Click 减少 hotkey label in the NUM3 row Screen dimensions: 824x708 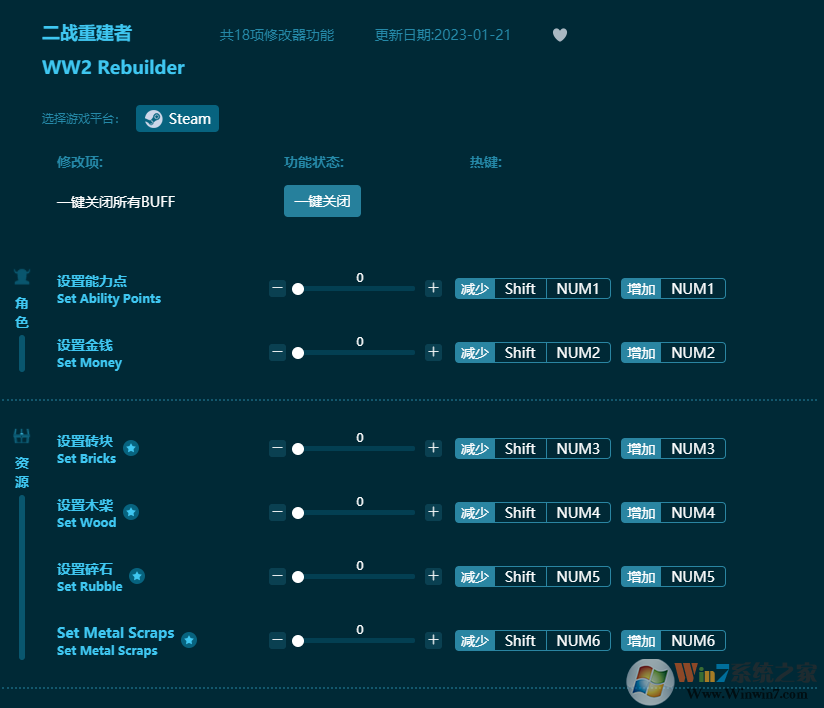point(475,449)
